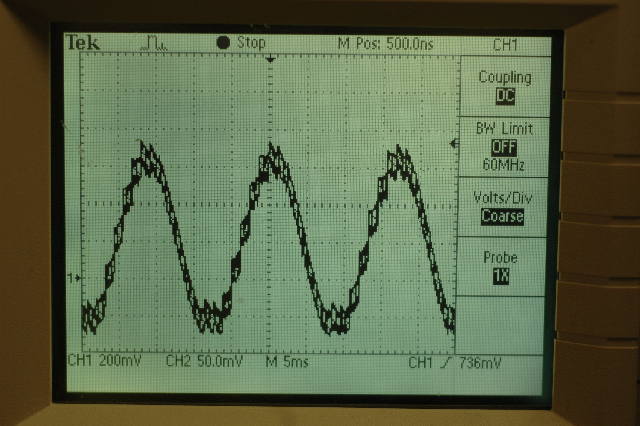Click the rising edge trigger slope icon
Image resolution: width=640 pixels, height=426 pixels.
coord(445,361)
